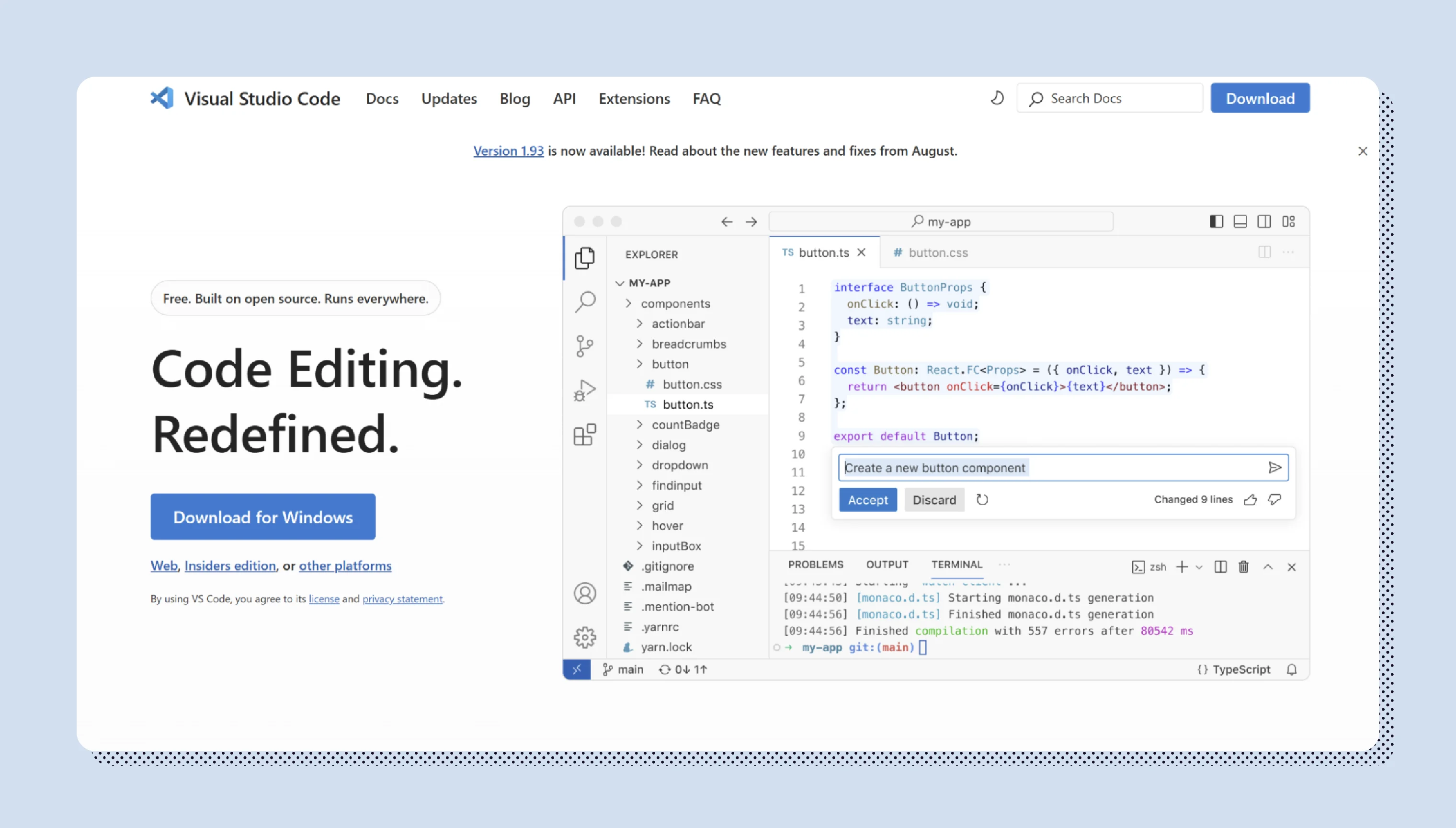The height and width of the screenshot is (828, 1456).
Task: Open the Search activity bar icon
Action: [x=585, y=301]
